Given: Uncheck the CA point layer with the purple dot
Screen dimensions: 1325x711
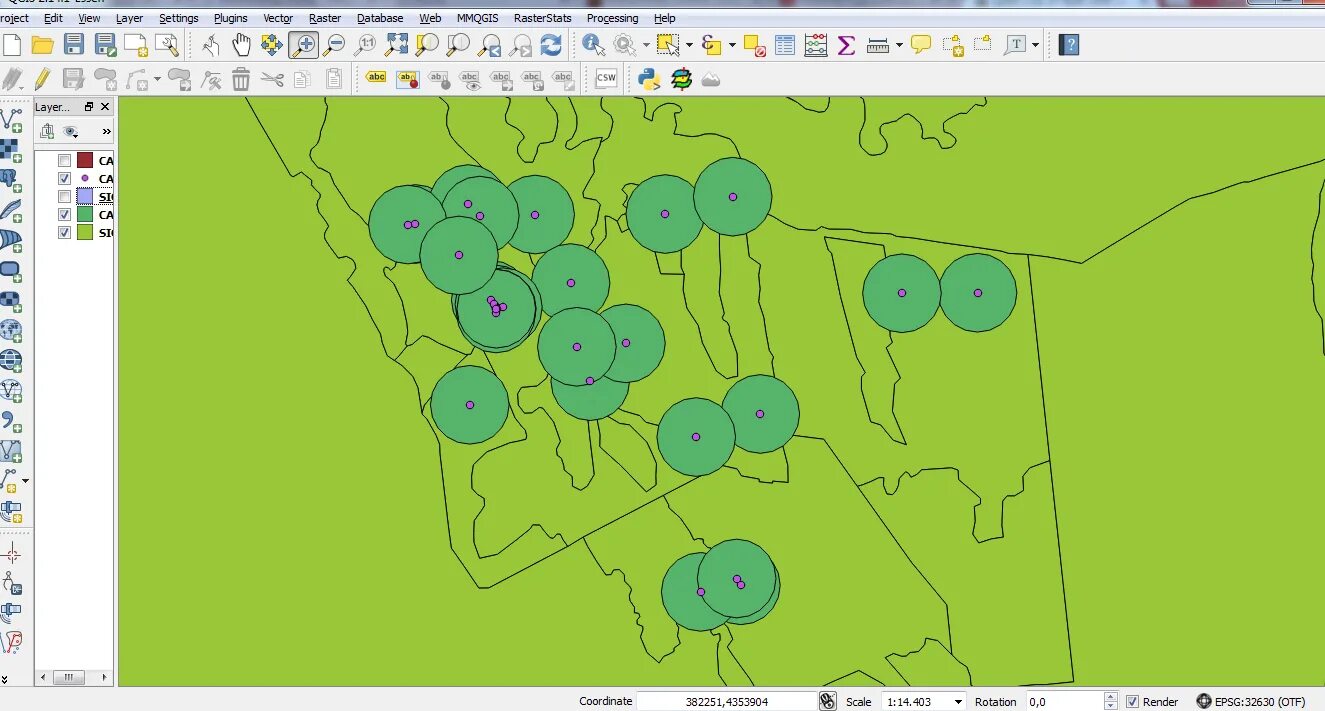Looking at the screenshot, I should pos(65,178).
